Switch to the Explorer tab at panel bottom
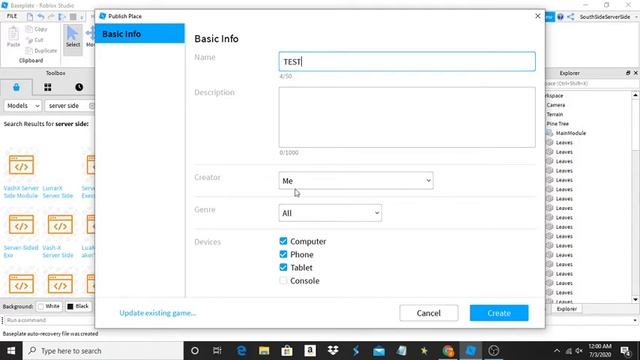Image resolution: width=640 pixels, height=360 pixels. 567,309
